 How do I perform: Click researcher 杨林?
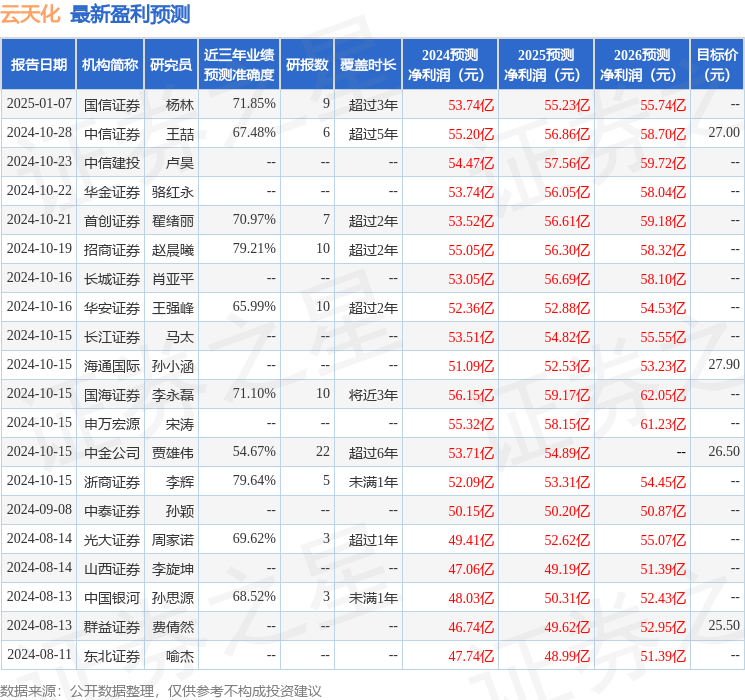click(180, 105)
